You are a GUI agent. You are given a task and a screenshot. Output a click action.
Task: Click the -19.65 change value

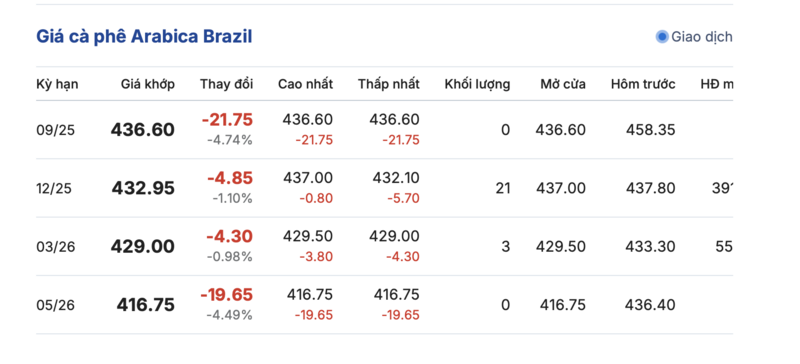pos(227,295)
